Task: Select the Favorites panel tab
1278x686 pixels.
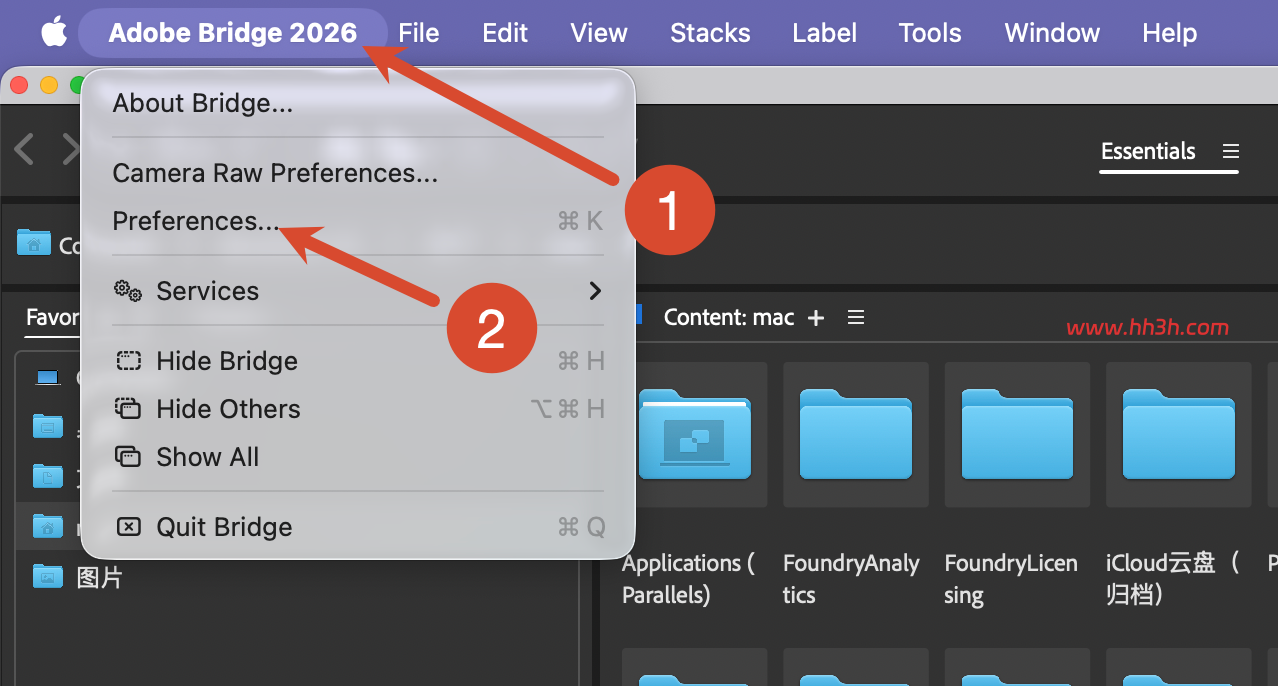Action: (x=52, y=318)
